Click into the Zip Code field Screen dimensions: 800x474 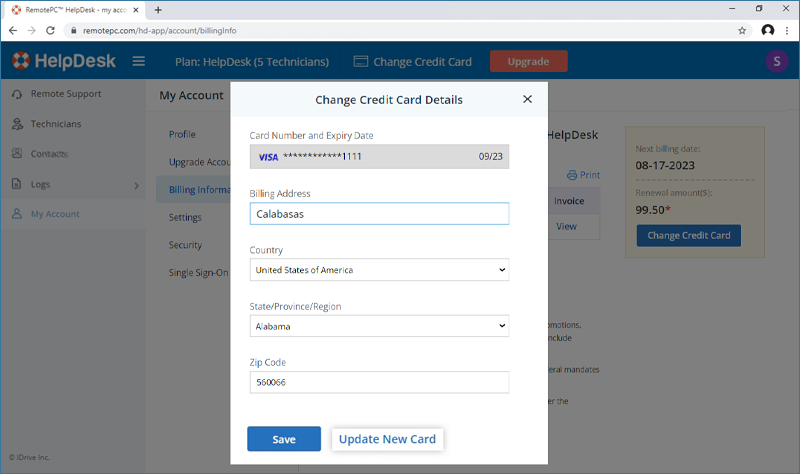(379, 382)
